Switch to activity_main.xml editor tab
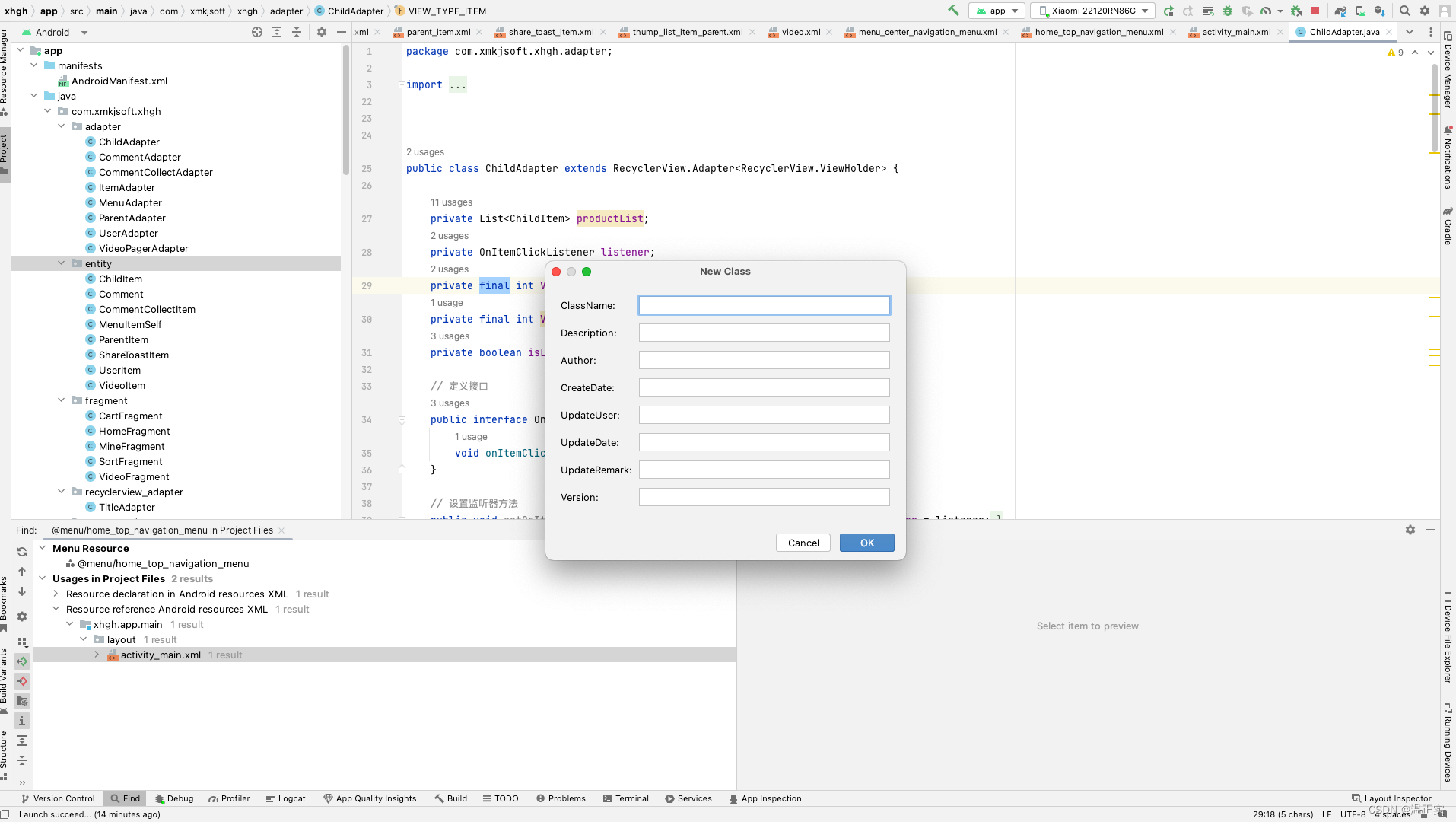The image size is (1456, 822). pyautogui.click(x=1236, y=32)
